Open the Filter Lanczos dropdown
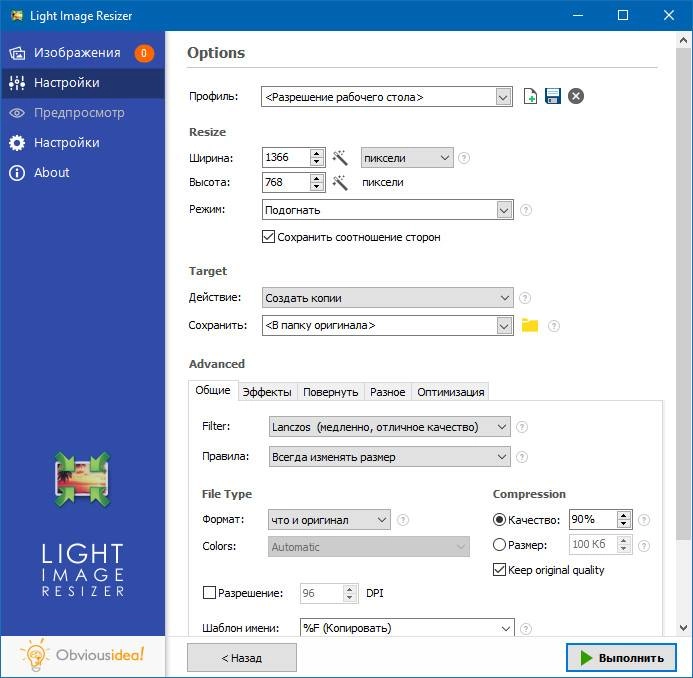 coord(389,427)
